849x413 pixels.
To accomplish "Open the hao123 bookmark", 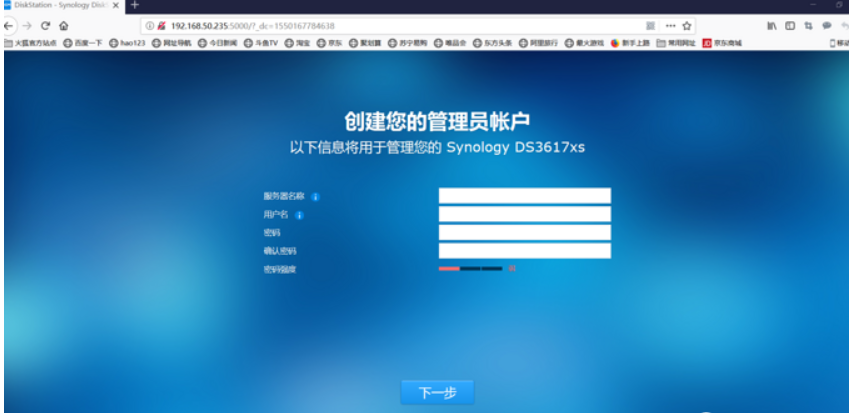I will (127, 43).
